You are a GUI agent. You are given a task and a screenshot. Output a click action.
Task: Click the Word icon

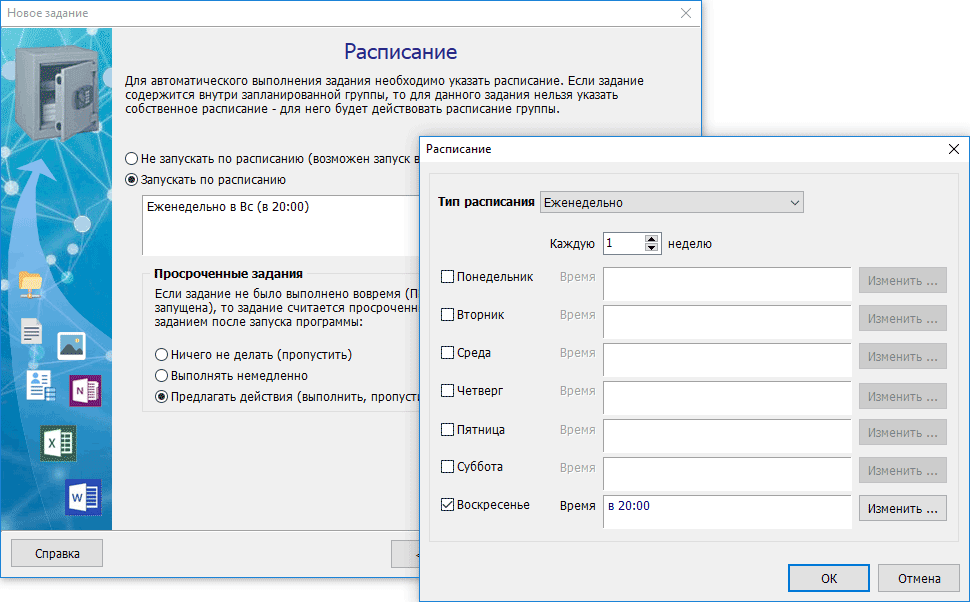(83, 496)
